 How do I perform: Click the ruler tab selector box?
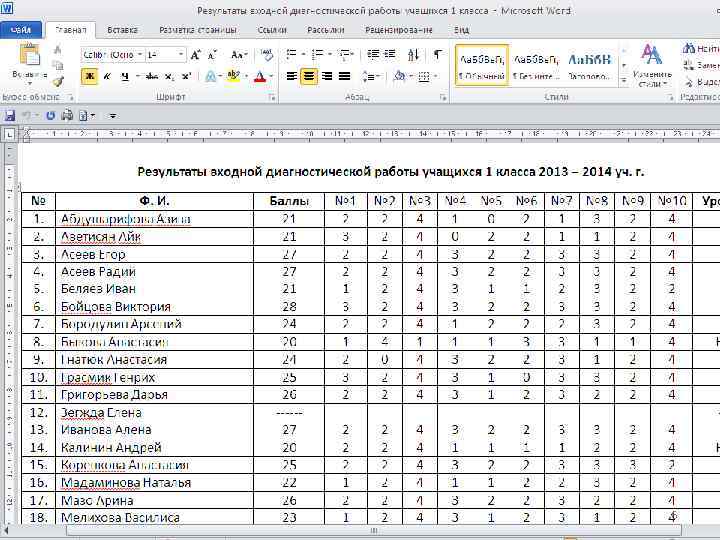click(x=10, y=135)
